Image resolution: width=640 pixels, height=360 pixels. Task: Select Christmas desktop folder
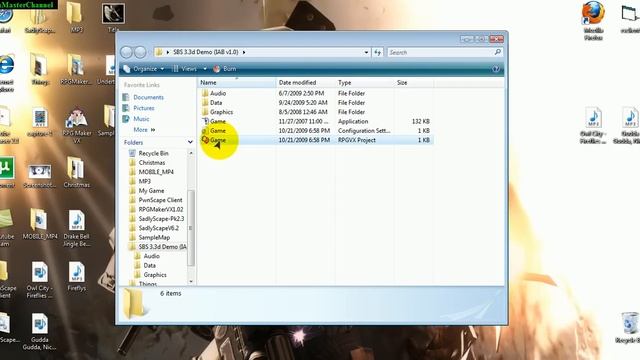coord(76,173)
